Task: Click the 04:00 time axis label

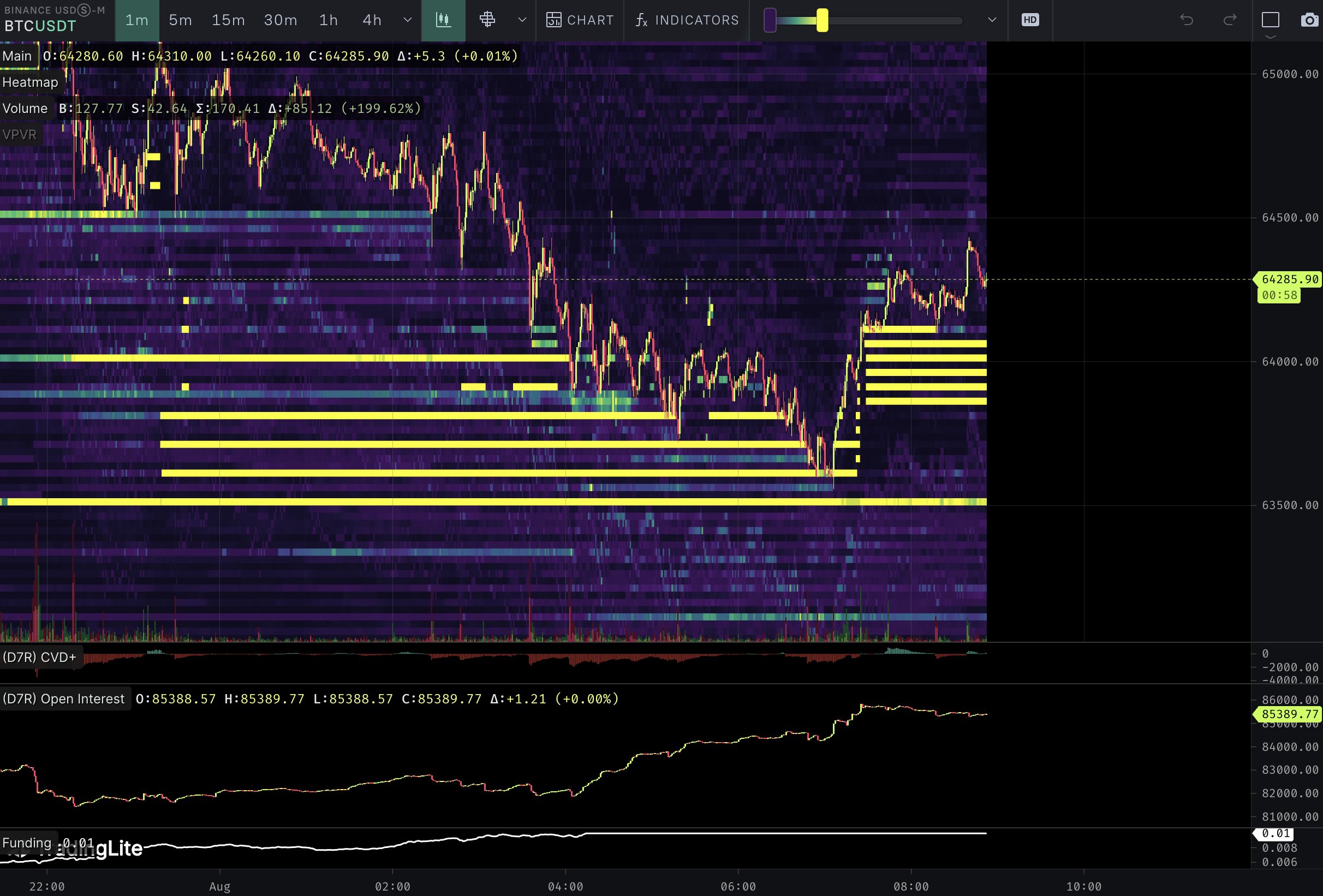Action: pos(565,886)
